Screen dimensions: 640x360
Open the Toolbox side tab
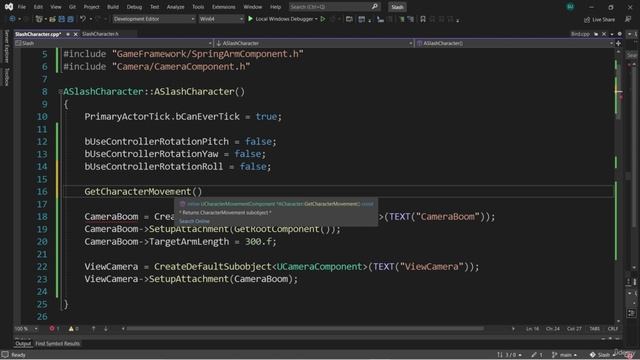pos(6,77)
